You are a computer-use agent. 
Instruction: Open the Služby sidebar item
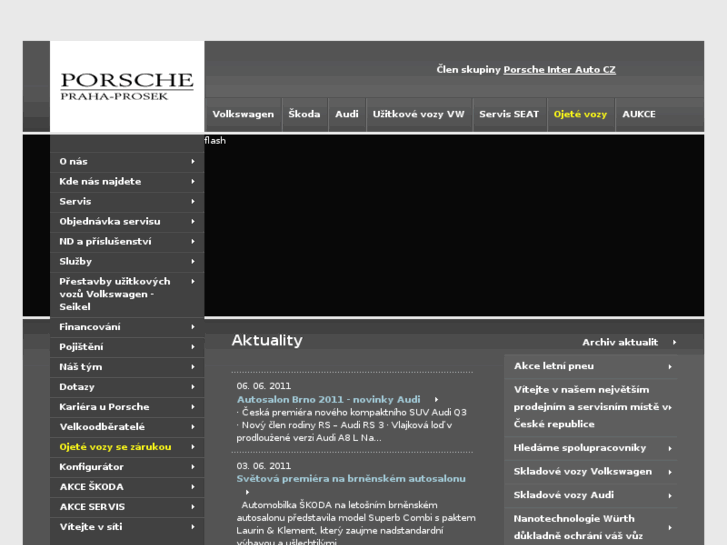click(127, 261)
